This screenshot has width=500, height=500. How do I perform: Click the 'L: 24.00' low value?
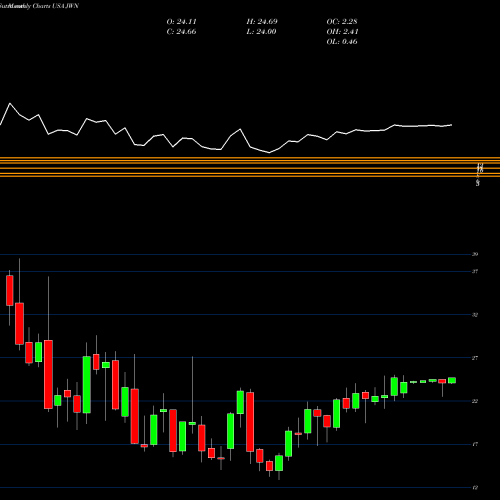pos(262,32)
